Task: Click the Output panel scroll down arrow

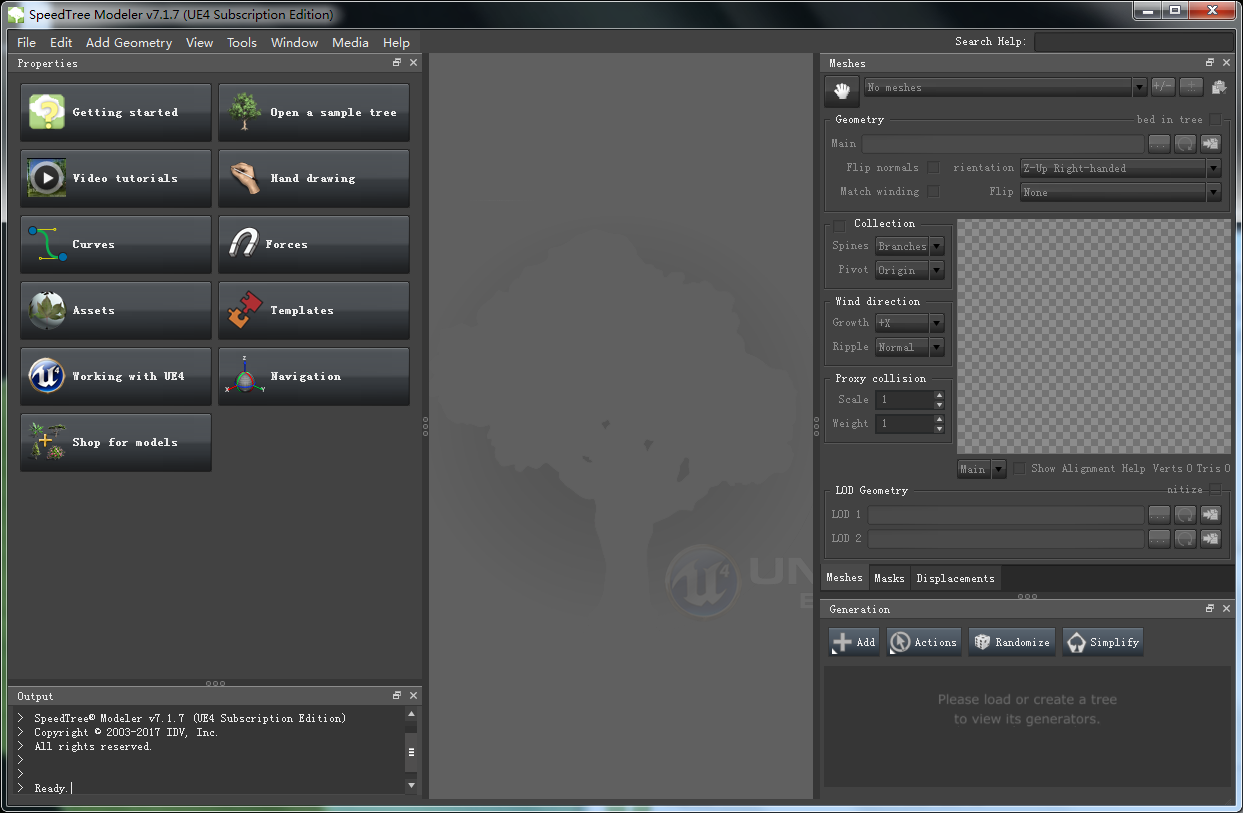Action: click(x=411, y=786)
